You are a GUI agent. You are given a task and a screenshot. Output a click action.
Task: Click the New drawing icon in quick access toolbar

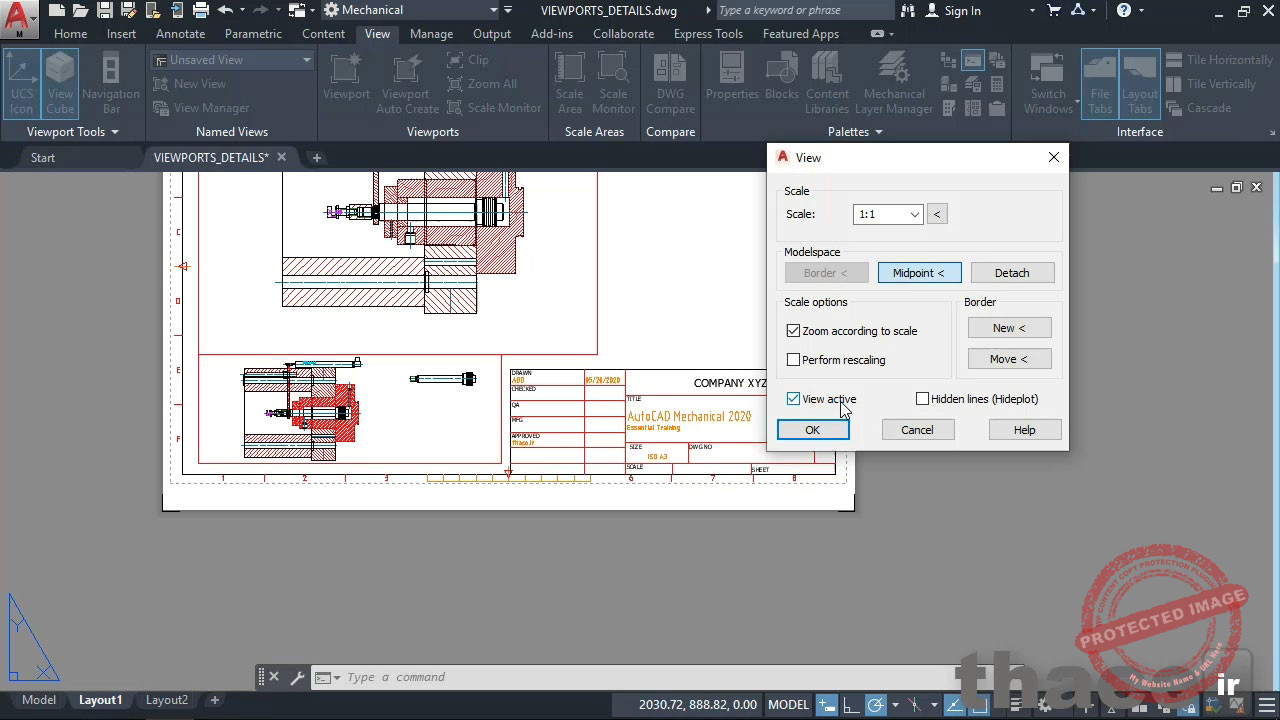(x=57, y=11)
